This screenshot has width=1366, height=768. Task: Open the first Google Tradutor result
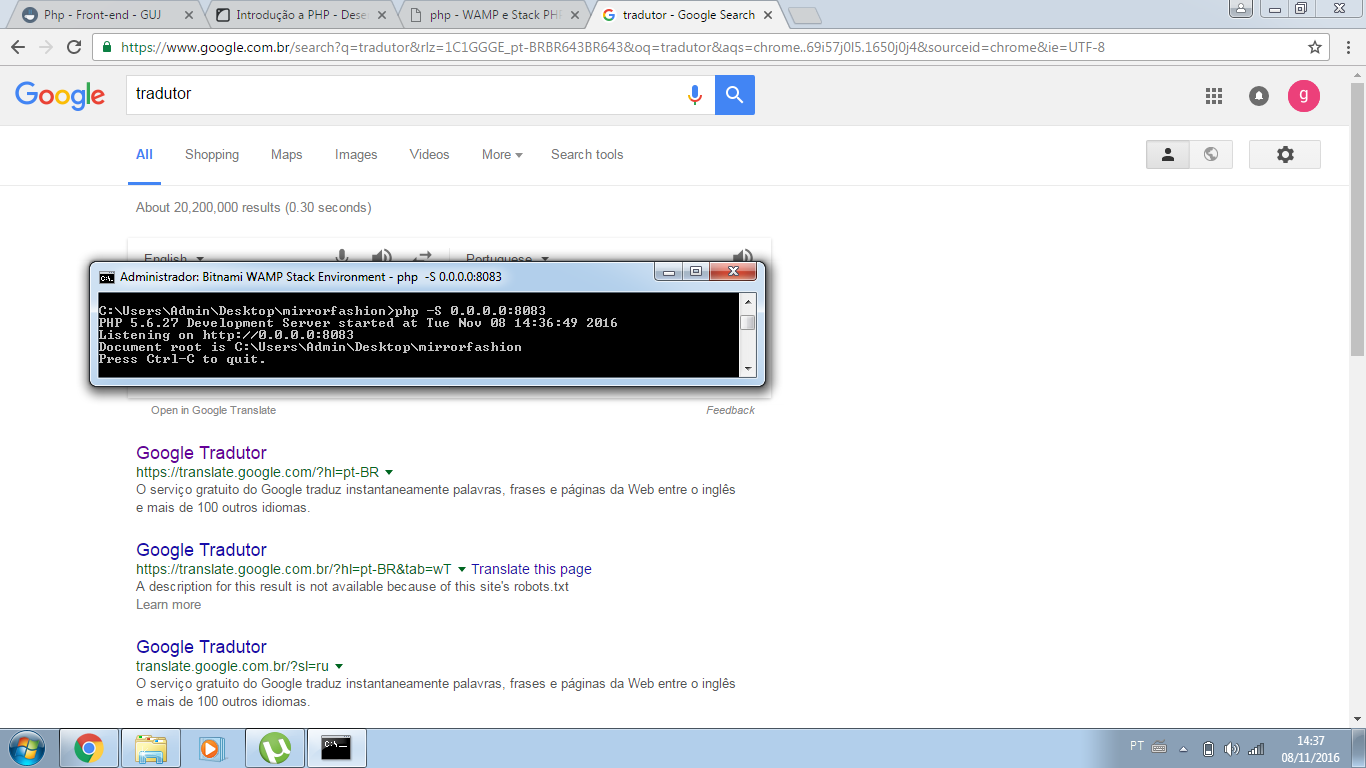201,453
